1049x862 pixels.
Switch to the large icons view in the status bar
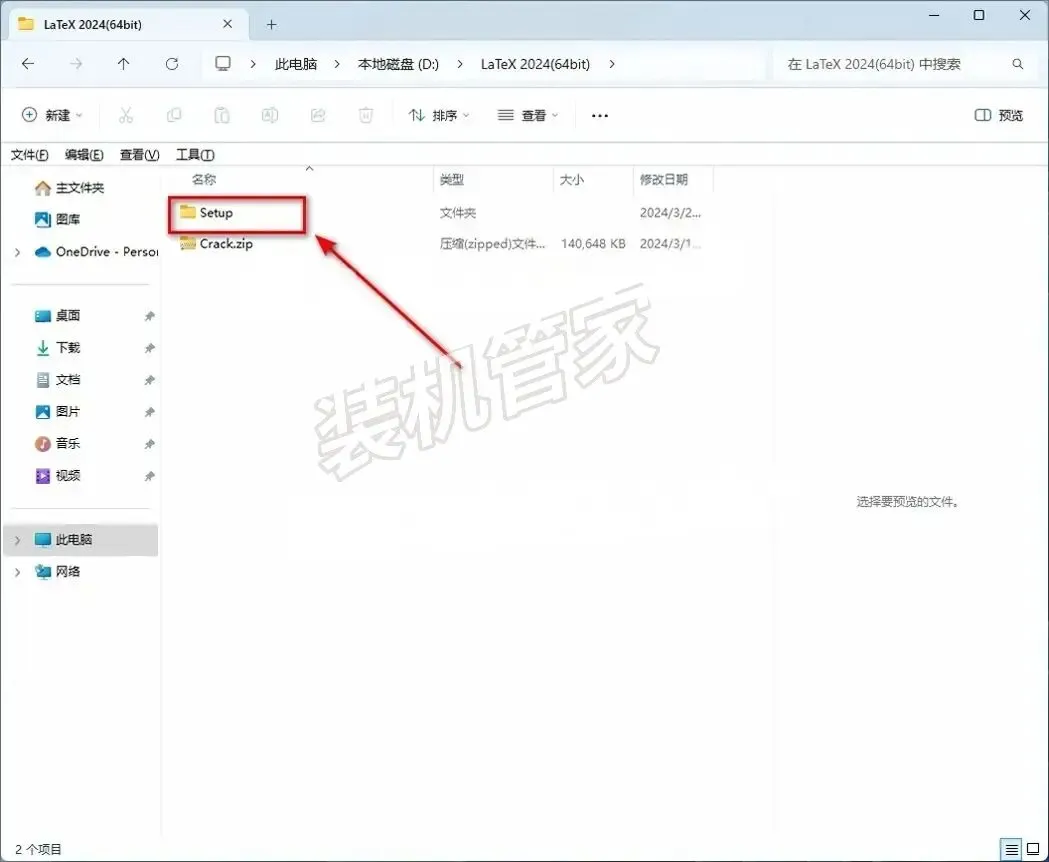(1033, 849)
